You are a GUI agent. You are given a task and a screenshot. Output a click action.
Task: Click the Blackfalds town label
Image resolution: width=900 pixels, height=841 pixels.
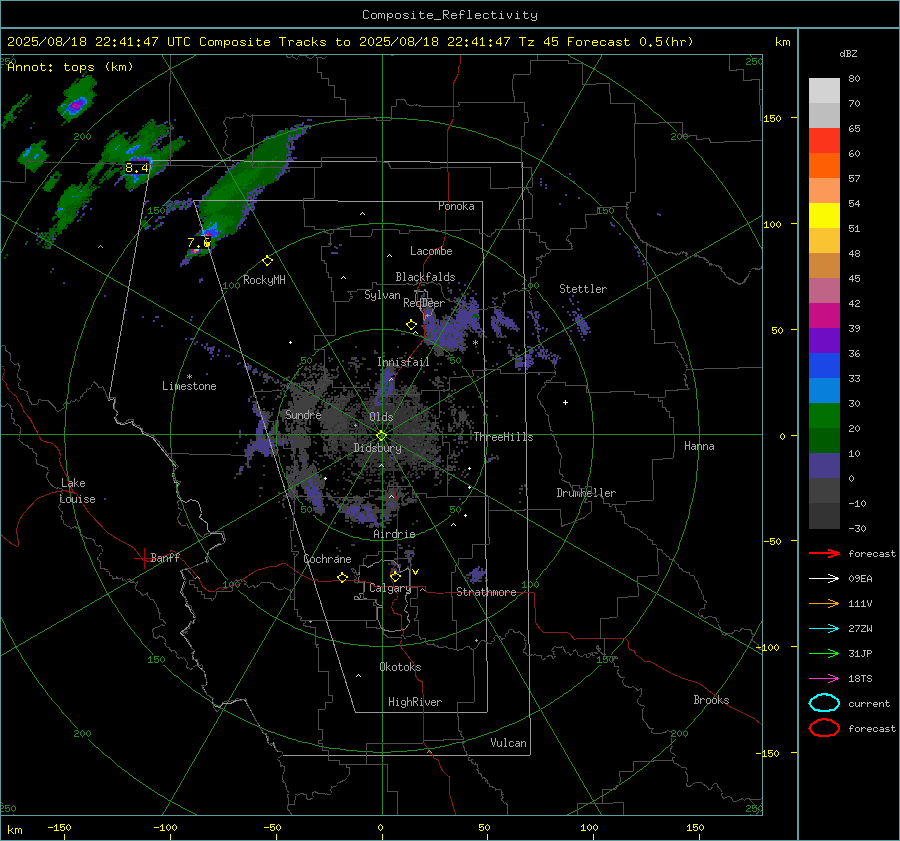tap(425, 277)
